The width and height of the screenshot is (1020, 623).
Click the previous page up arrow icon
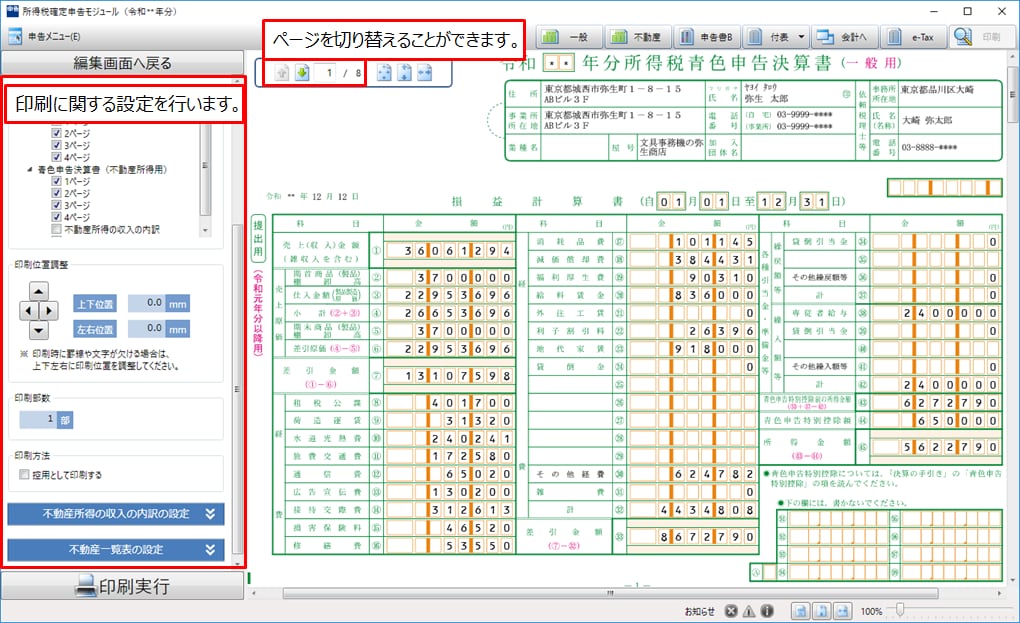(281, 73)
